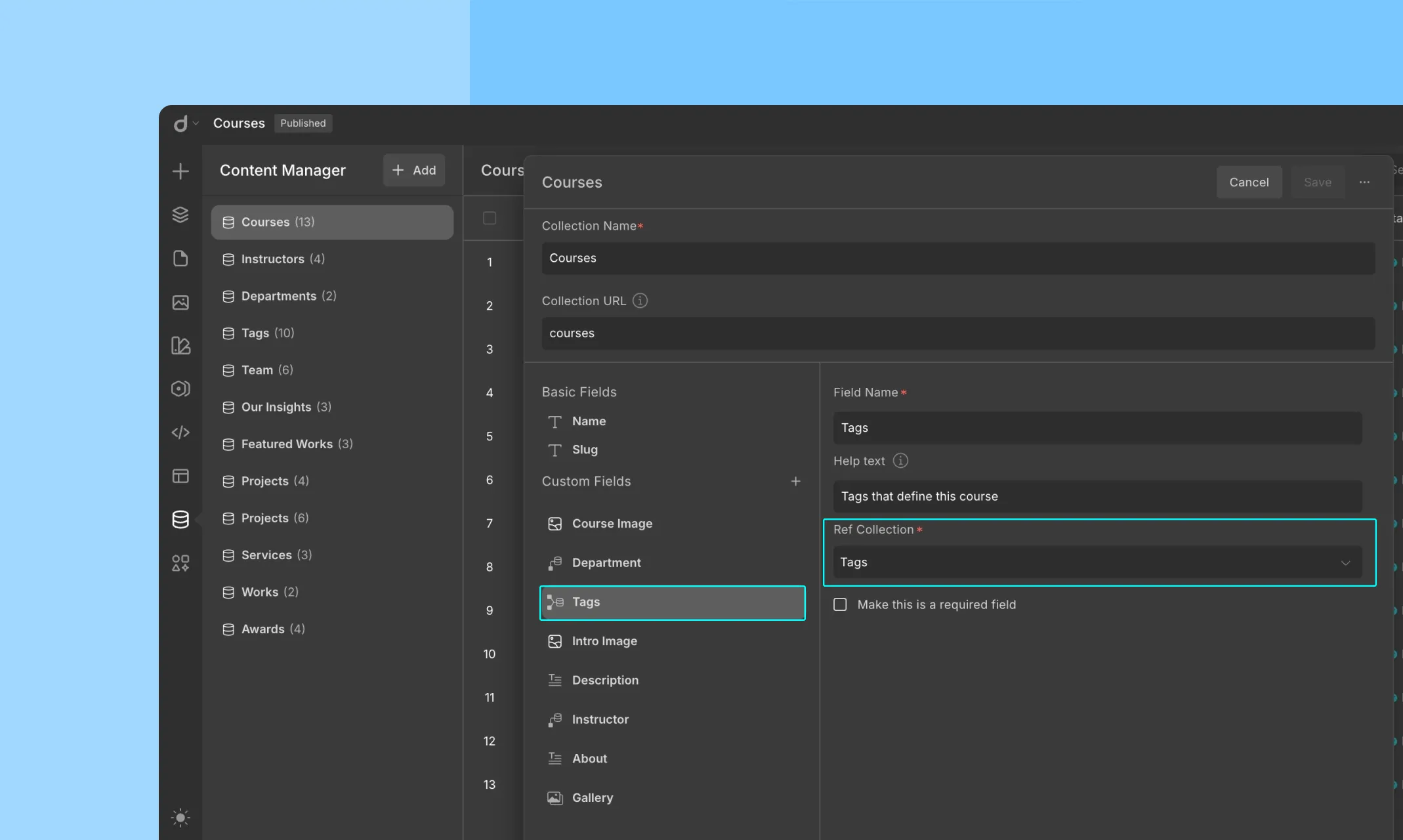
Task: Click the Add collection button
Action: pyautogui.click(x=414, y=171)
